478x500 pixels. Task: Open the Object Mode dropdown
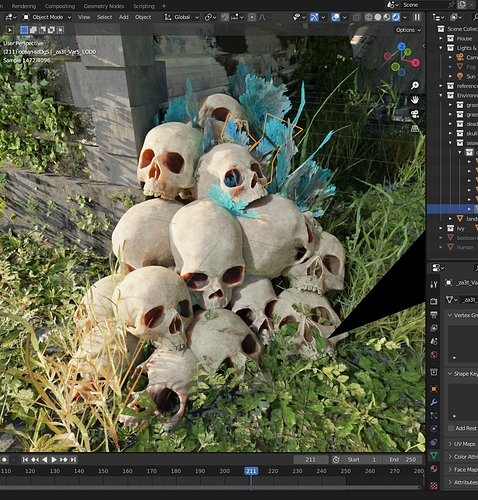47,17
